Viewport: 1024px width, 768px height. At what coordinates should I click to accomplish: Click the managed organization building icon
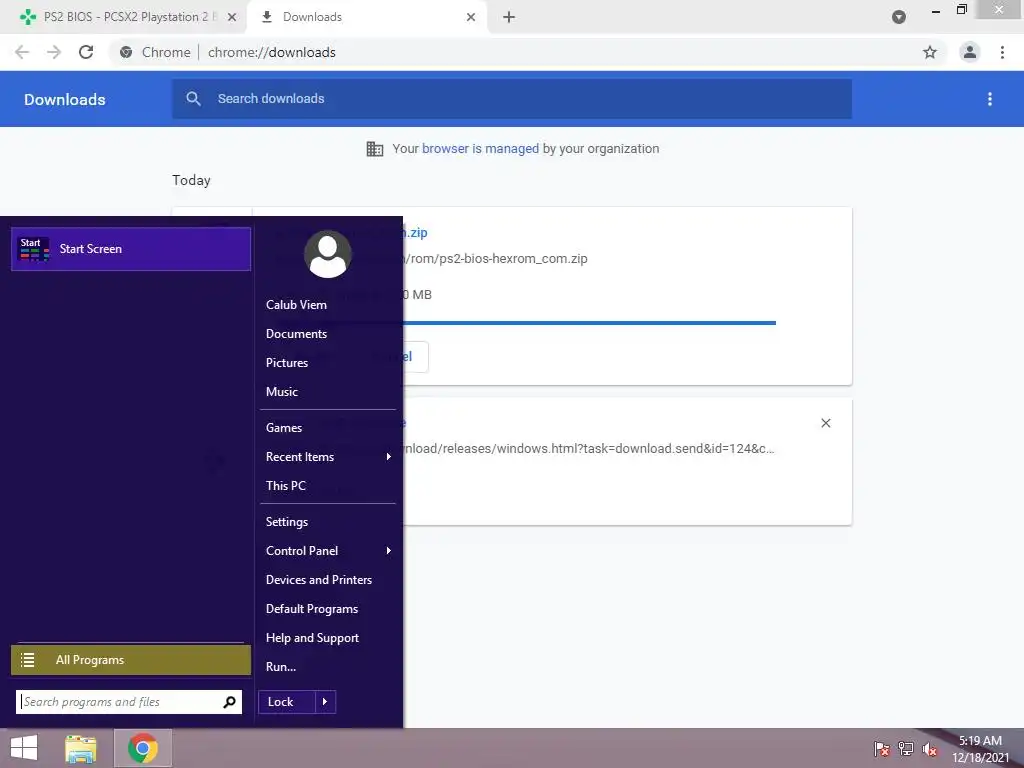375,149
